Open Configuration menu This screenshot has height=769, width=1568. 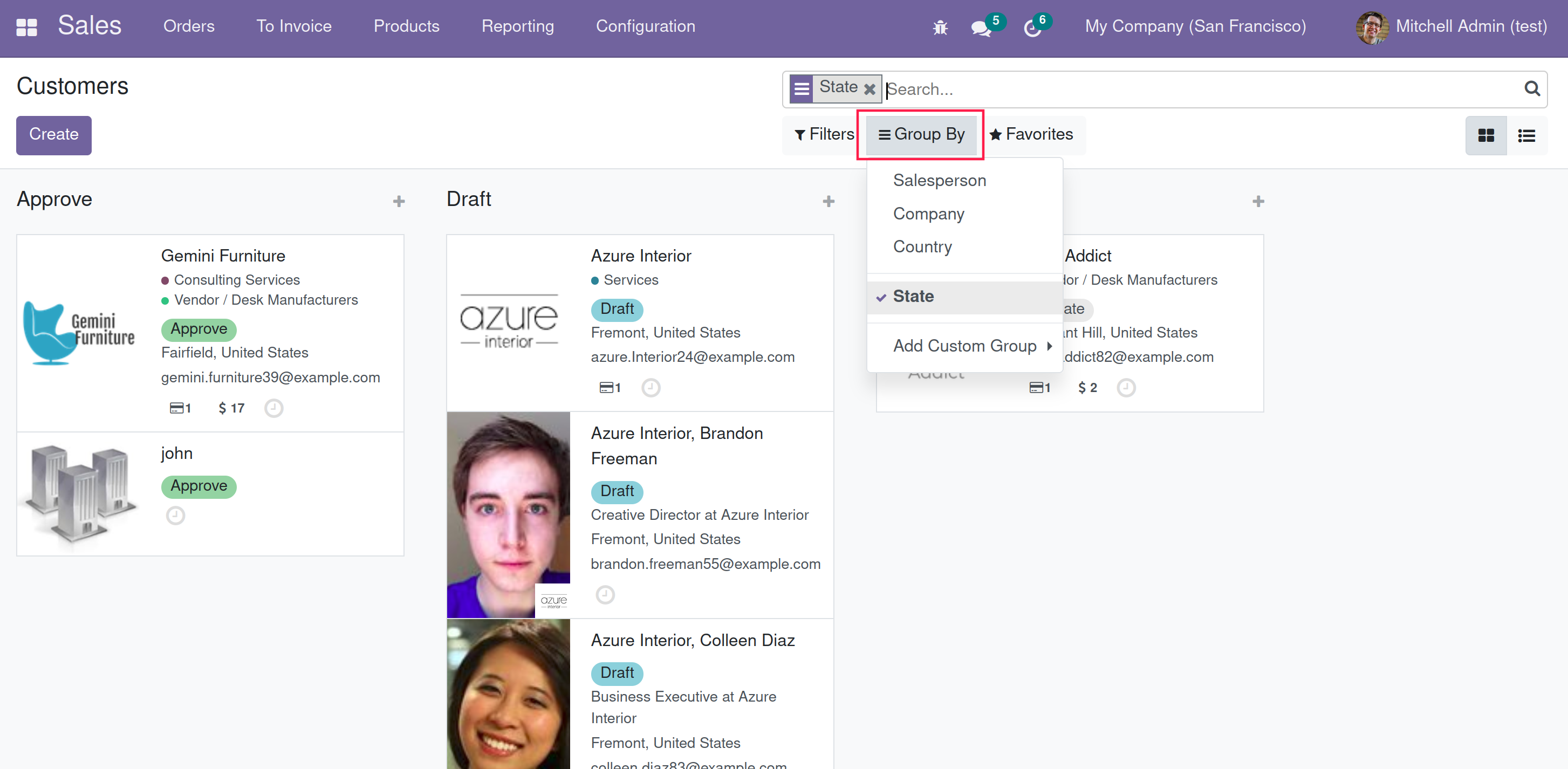[645, 26]
